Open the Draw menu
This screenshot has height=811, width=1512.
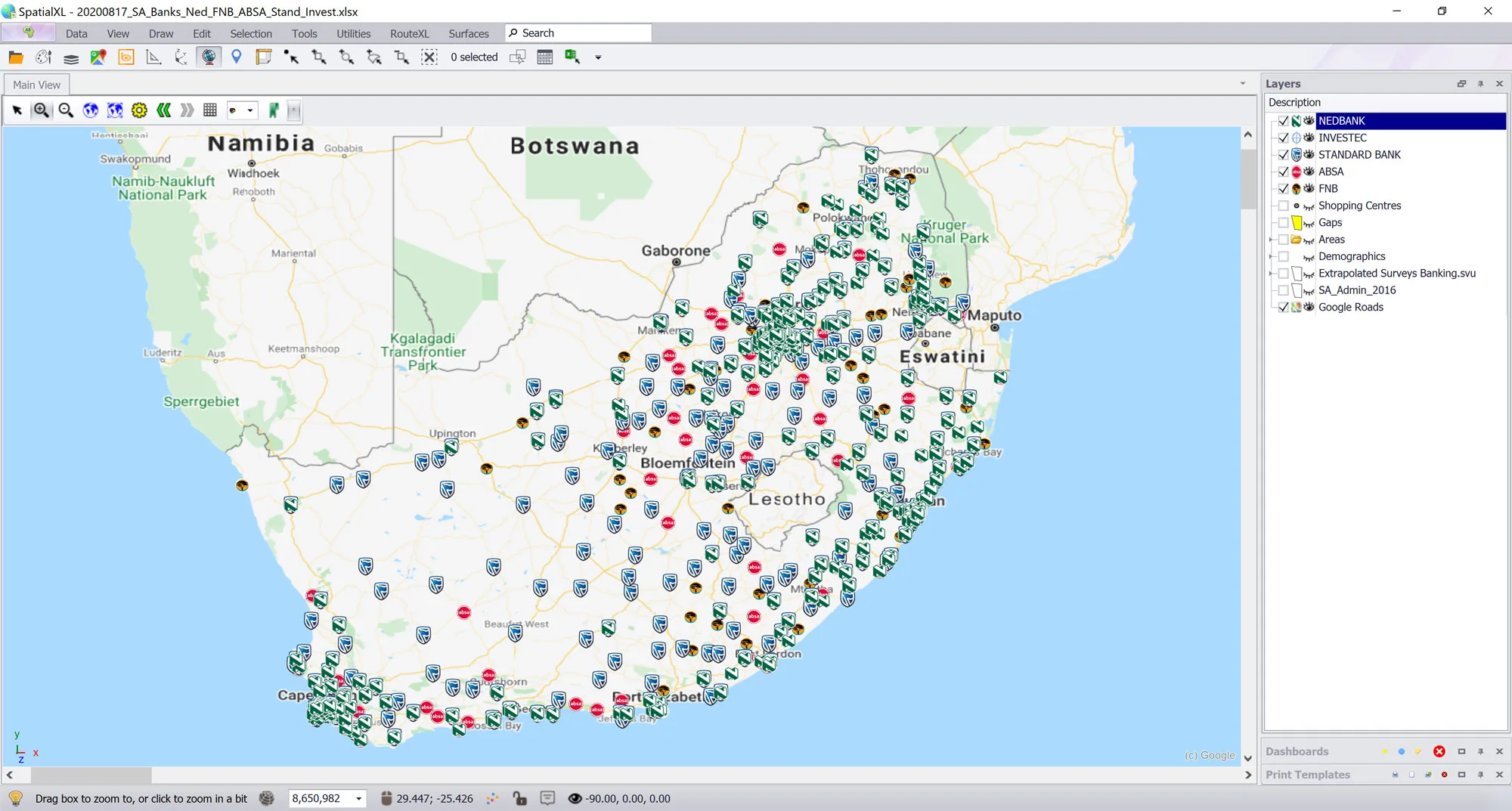(161, 33)
